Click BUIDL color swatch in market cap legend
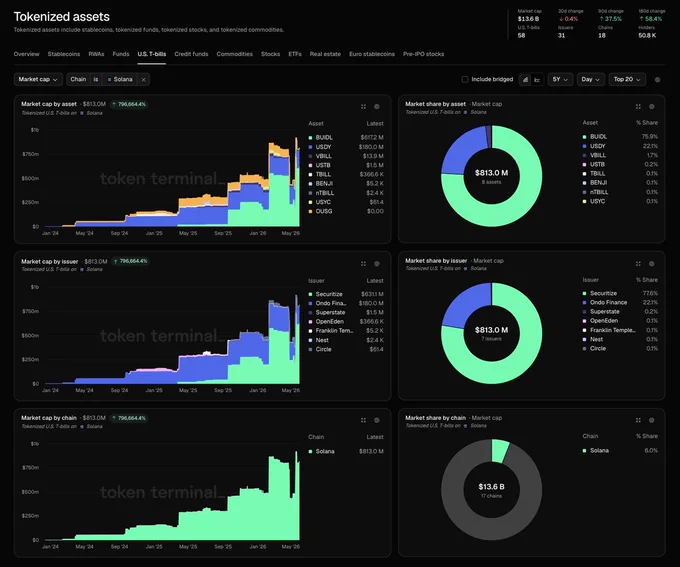This screenshot has height=567, width=680. click(311, 138)
